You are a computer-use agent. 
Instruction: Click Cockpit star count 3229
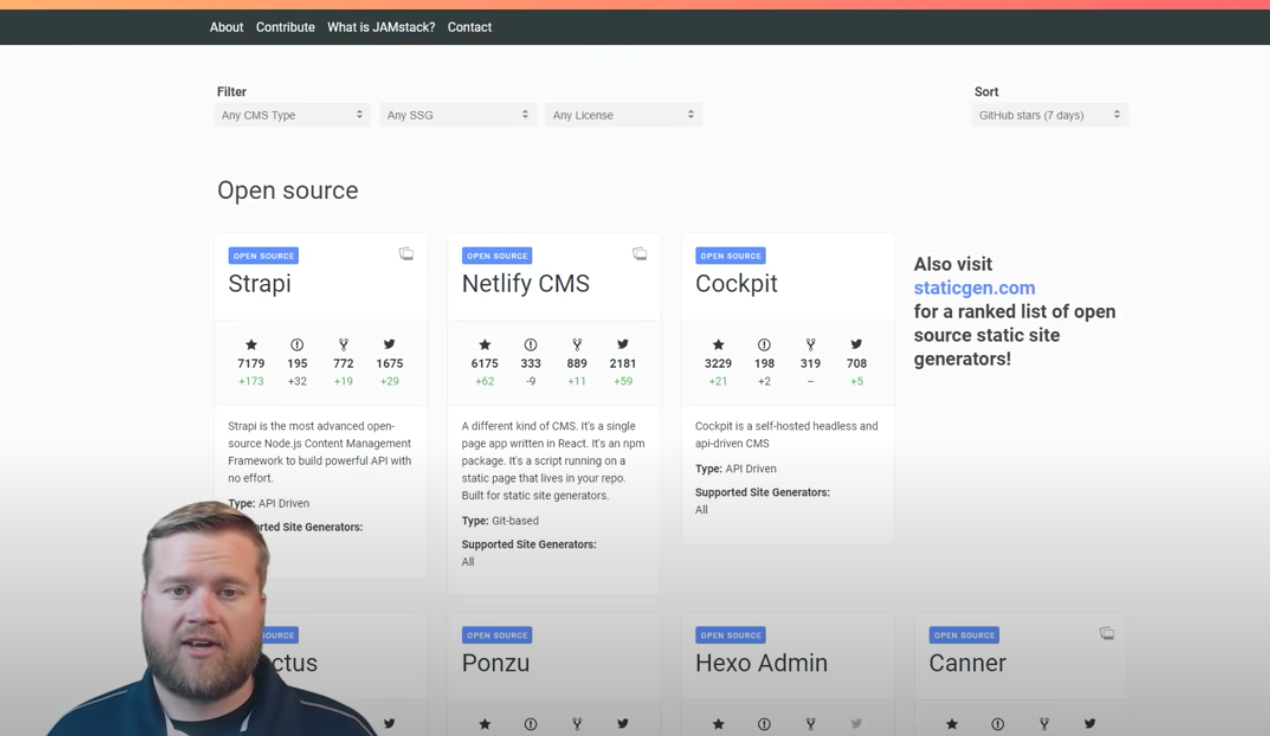[x=718, y=364]
